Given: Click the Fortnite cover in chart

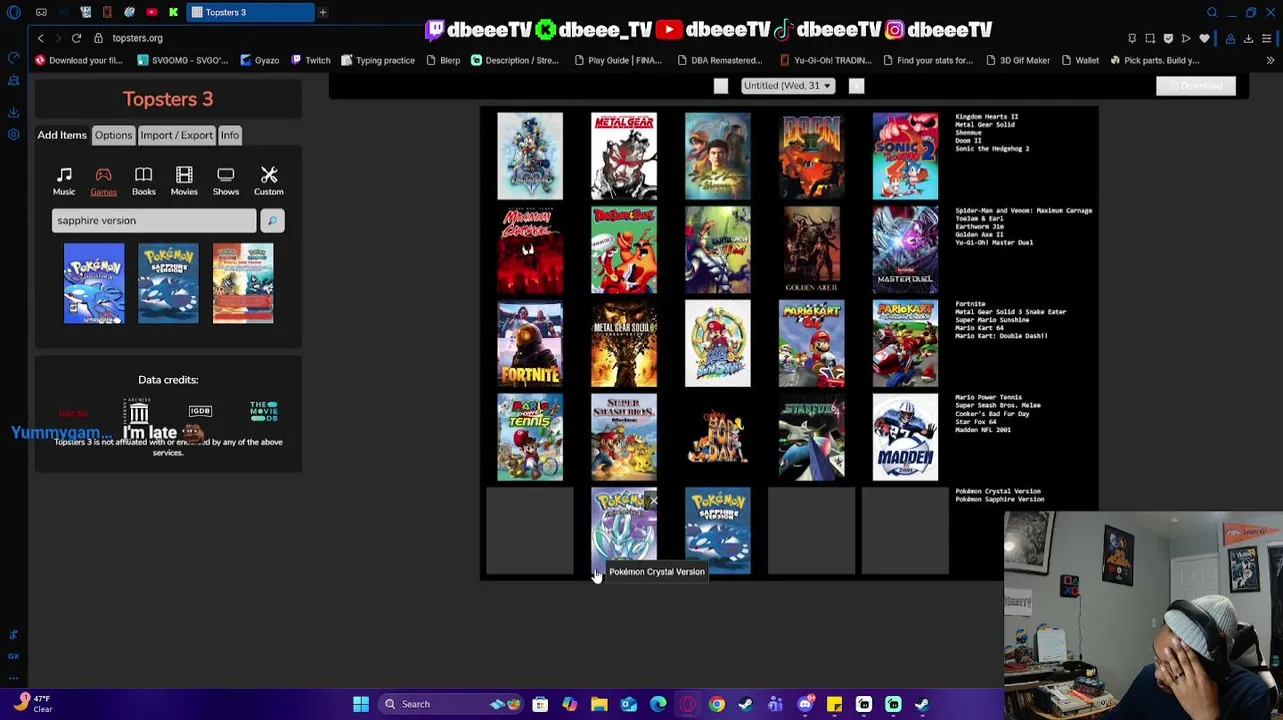Looking at the screenshot, I should [530, 343].
